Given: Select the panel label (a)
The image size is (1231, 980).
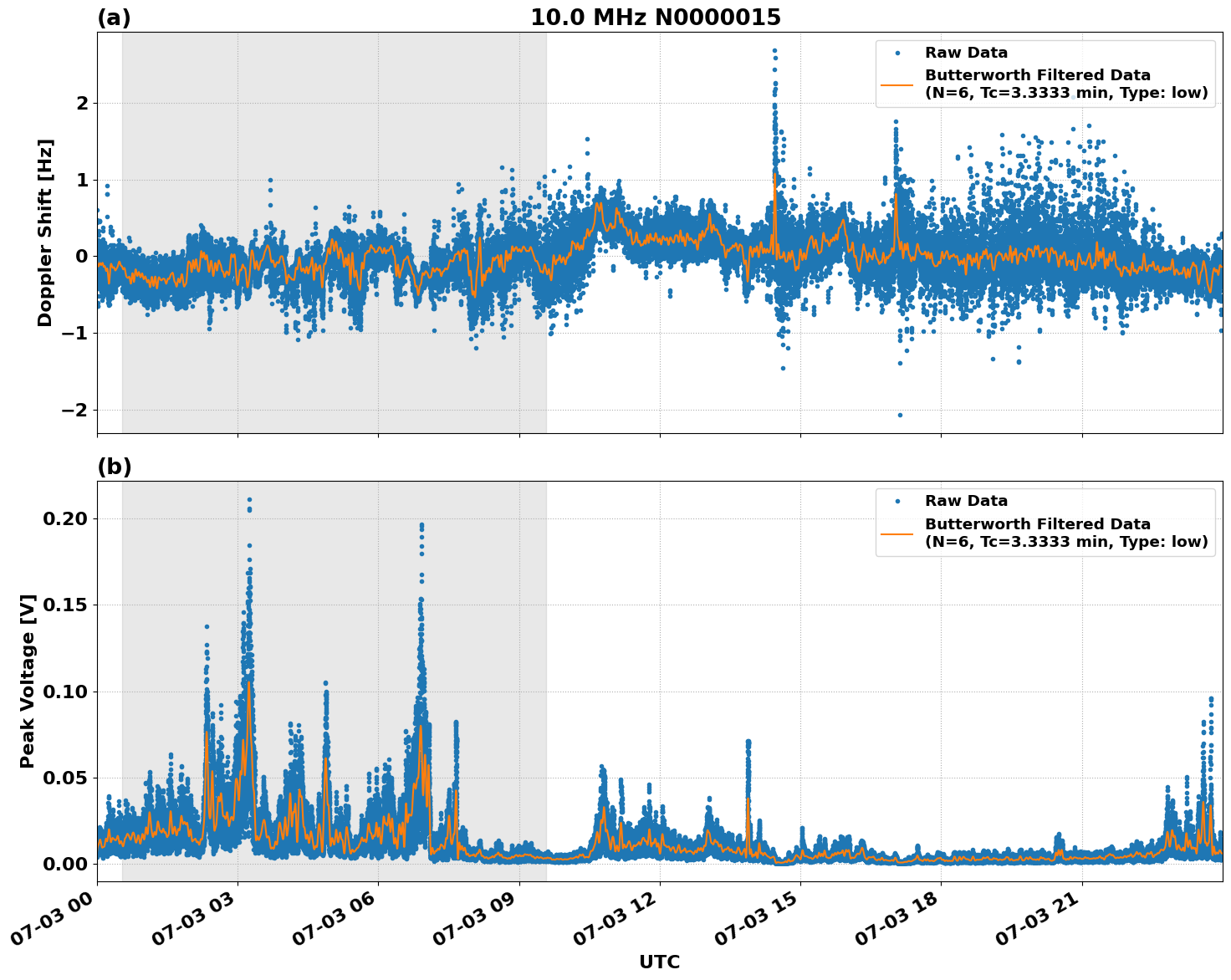Looking at the screenshot, I should (115, 15).
